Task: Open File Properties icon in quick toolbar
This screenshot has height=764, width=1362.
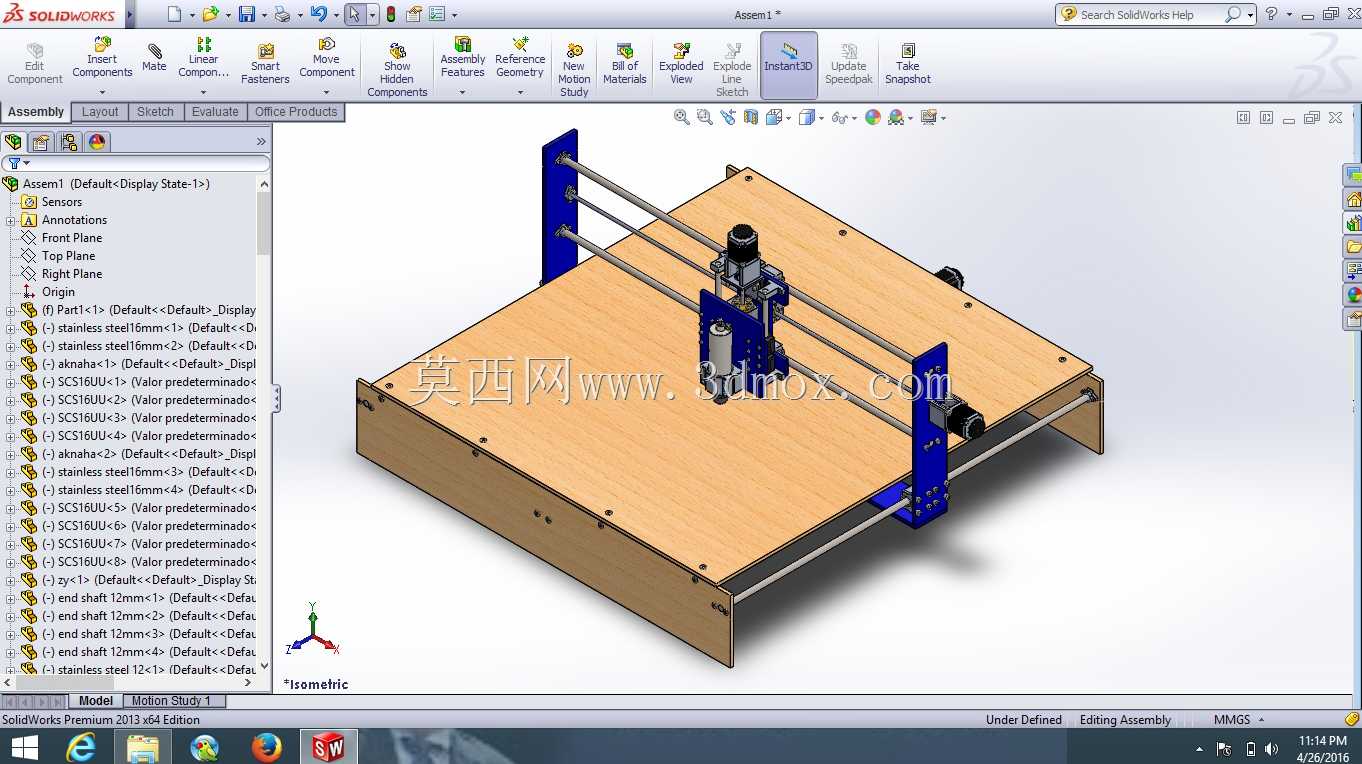Action: 413,14
